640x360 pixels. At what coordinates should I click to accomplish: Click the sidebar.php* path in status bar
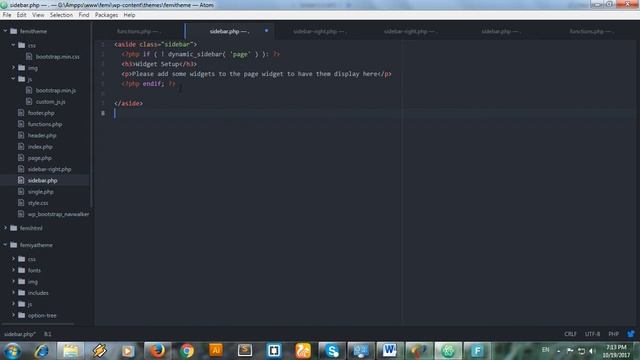pos(20,334)
